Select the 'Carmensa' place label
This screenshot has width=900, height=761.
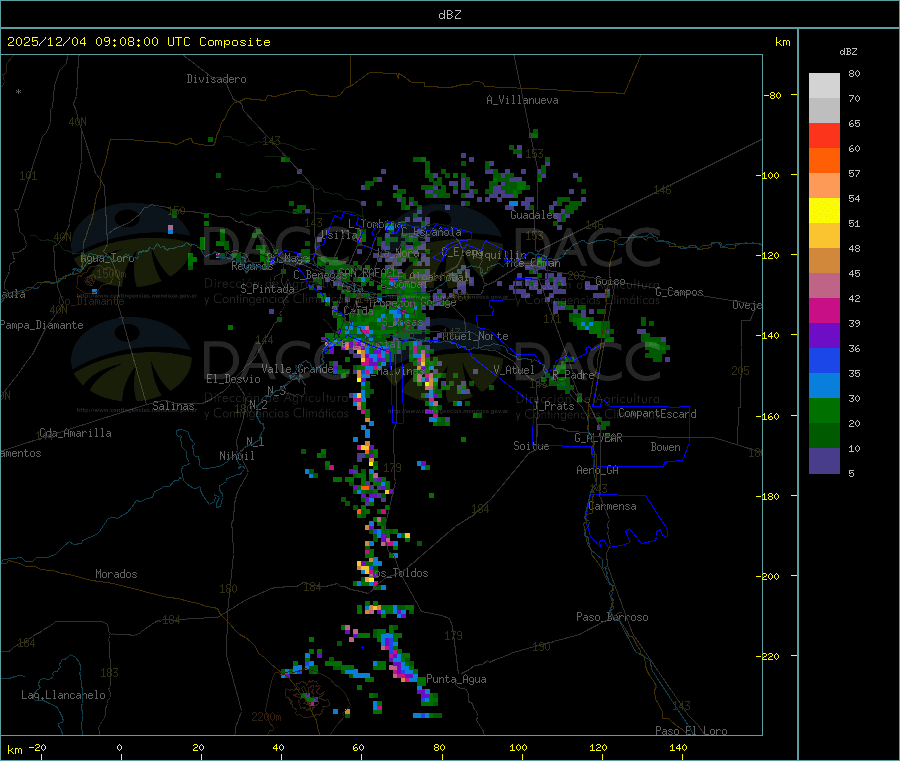coord(612,506)
